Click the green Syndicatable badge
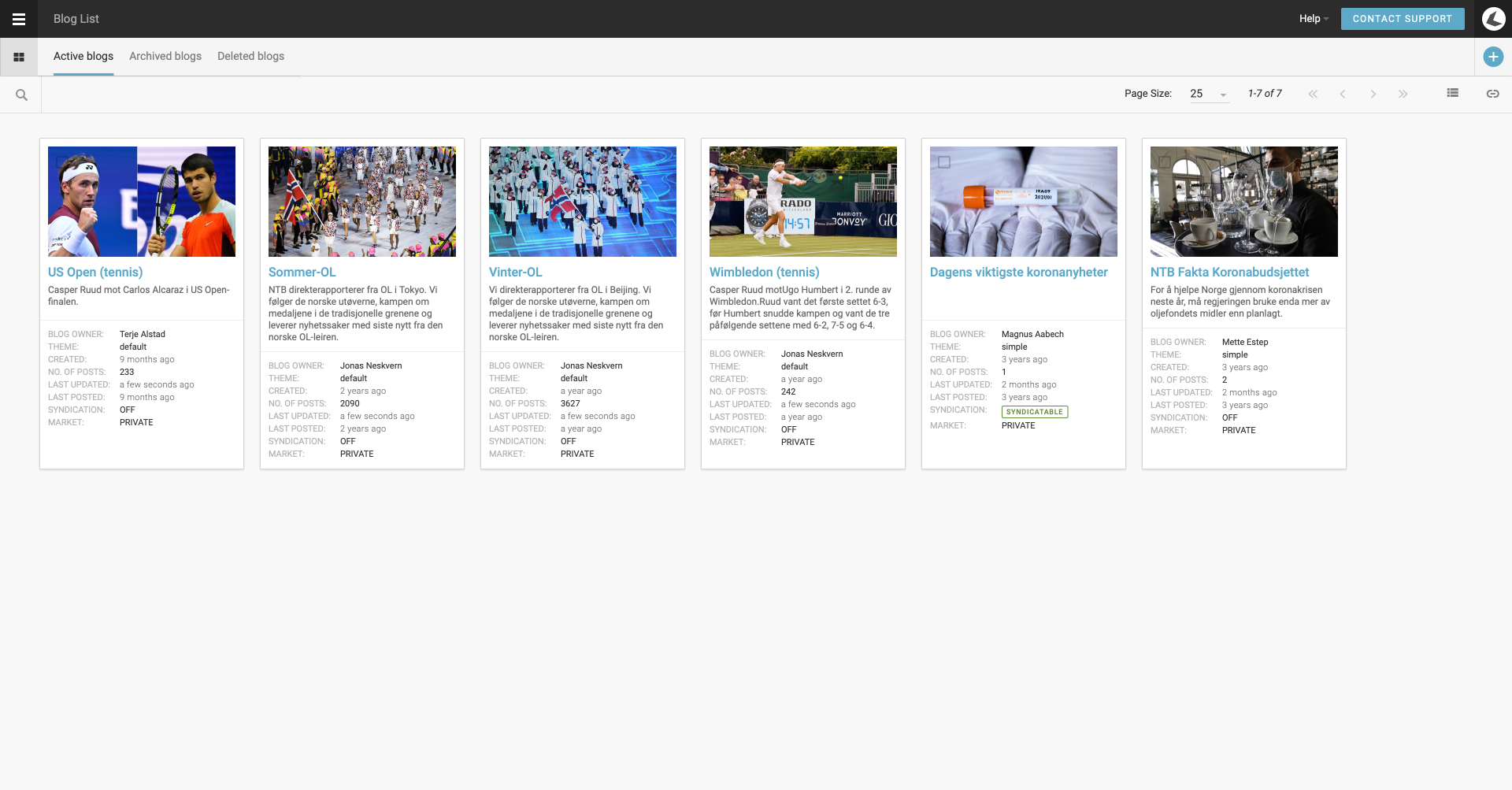 click(x=1034, y=412)
